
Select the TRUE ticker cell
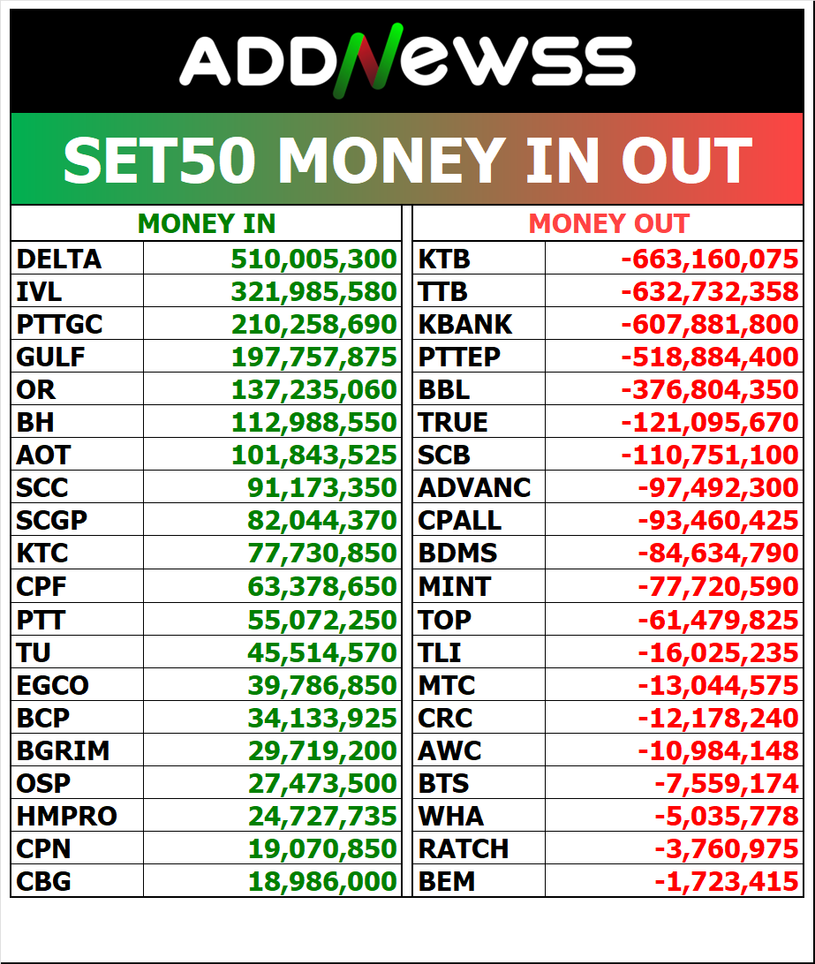pyautogui.click(x=453, y=422)
